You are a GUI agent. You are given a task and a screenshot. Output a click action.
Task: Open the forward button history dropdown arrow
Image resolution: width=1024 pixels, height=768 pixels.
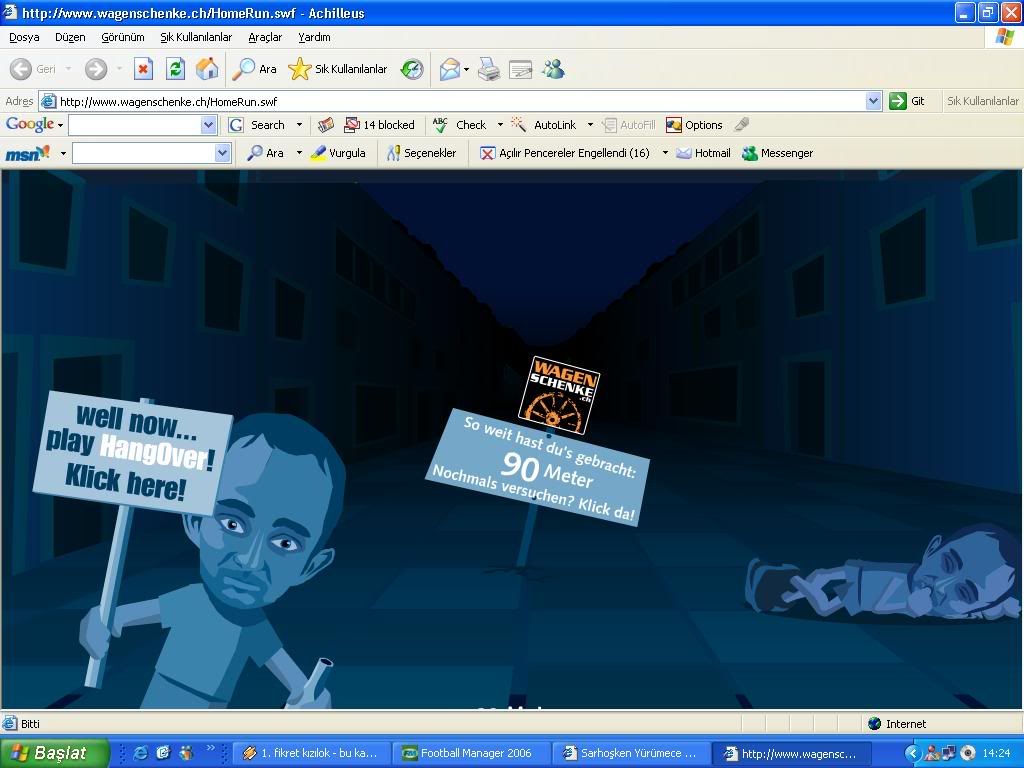point(120,69)
